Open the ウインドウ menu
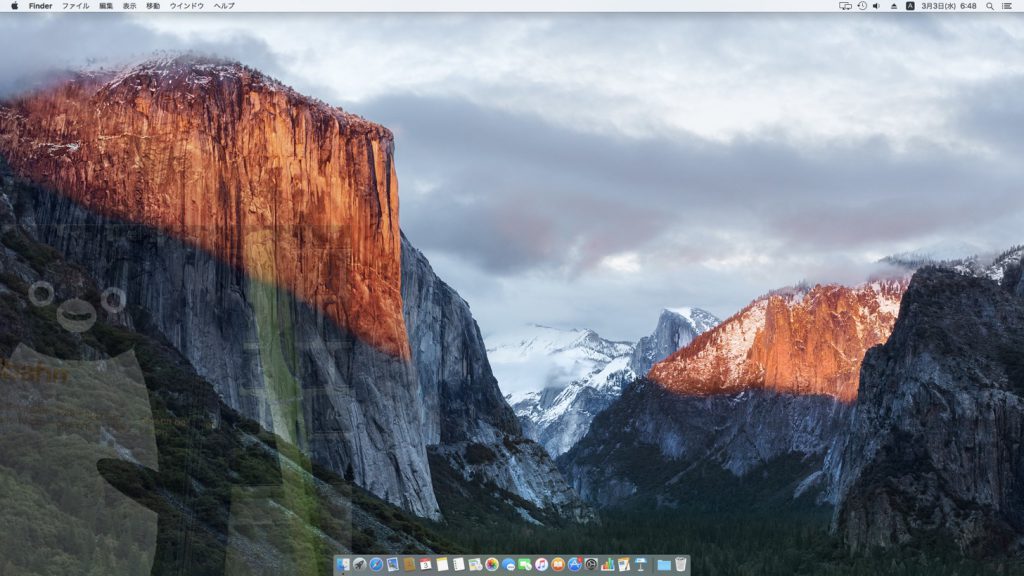This screenshot has height=576, width=1024. pos(187,6)
